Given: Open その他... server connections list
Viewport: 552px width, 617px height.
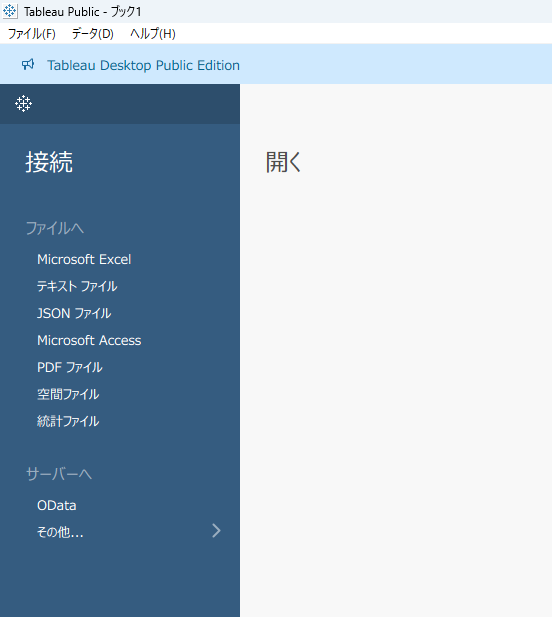Looking at the screenshot, I should [x=60, y=532].
